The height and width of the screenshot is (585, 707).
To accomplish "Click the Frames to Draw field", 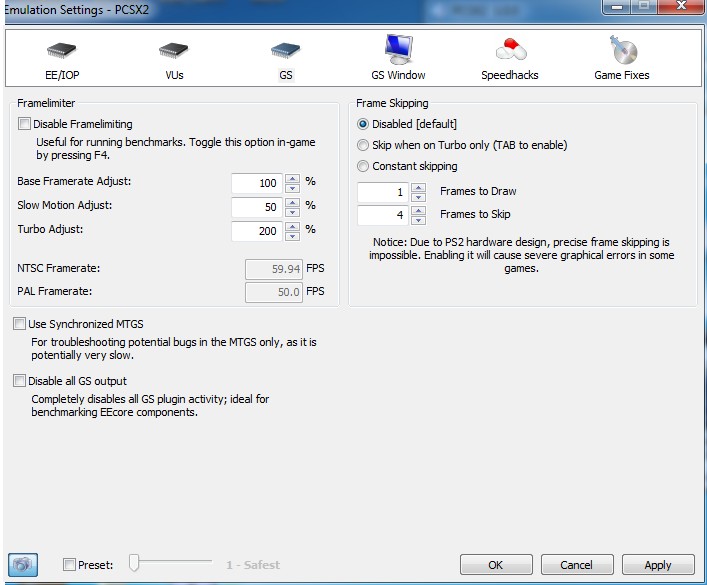I will click(x=383, y=192).
